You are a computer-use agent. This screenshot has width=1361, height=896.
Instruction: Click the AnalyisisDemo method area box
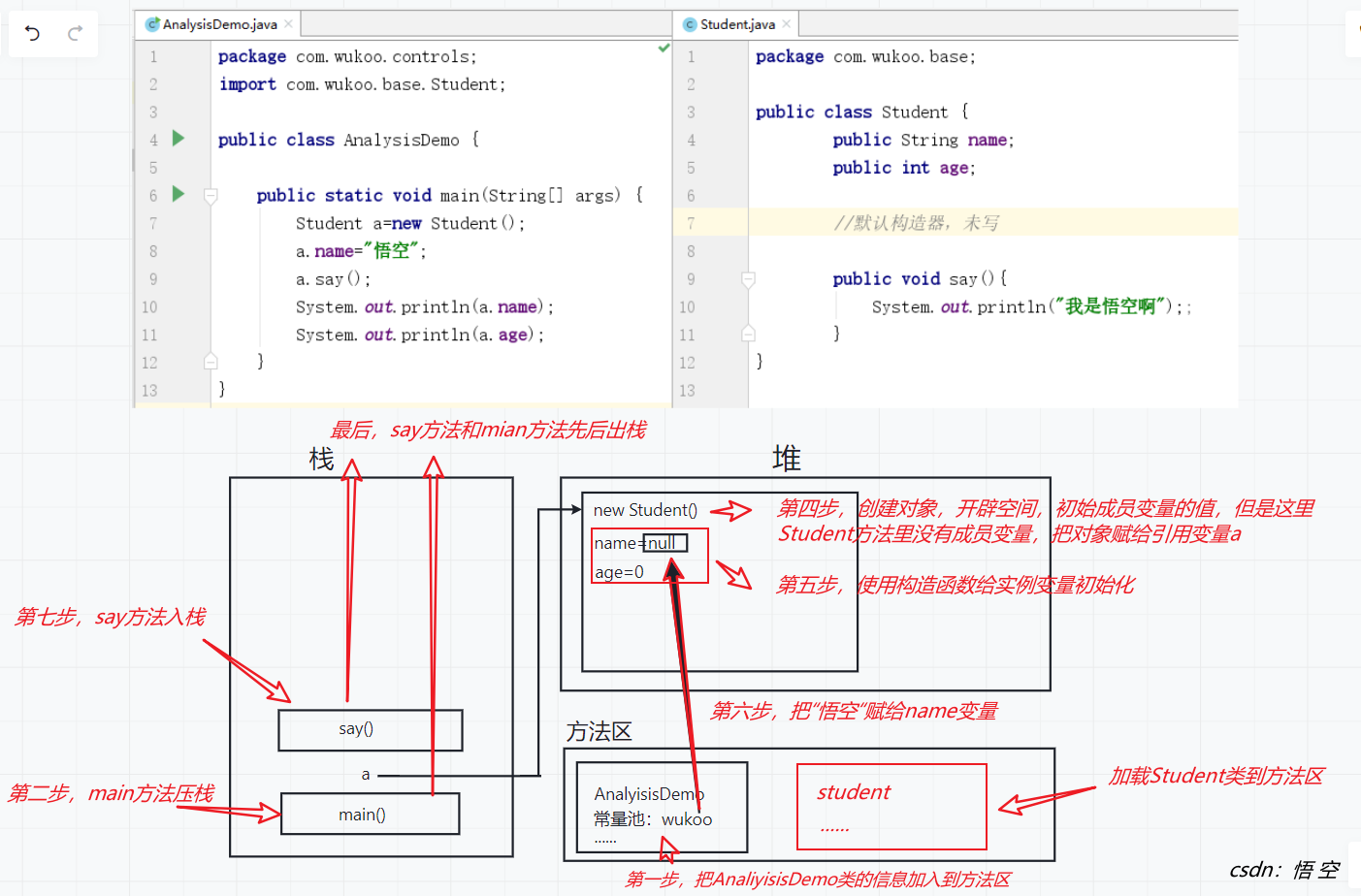[x=662, y=807]
